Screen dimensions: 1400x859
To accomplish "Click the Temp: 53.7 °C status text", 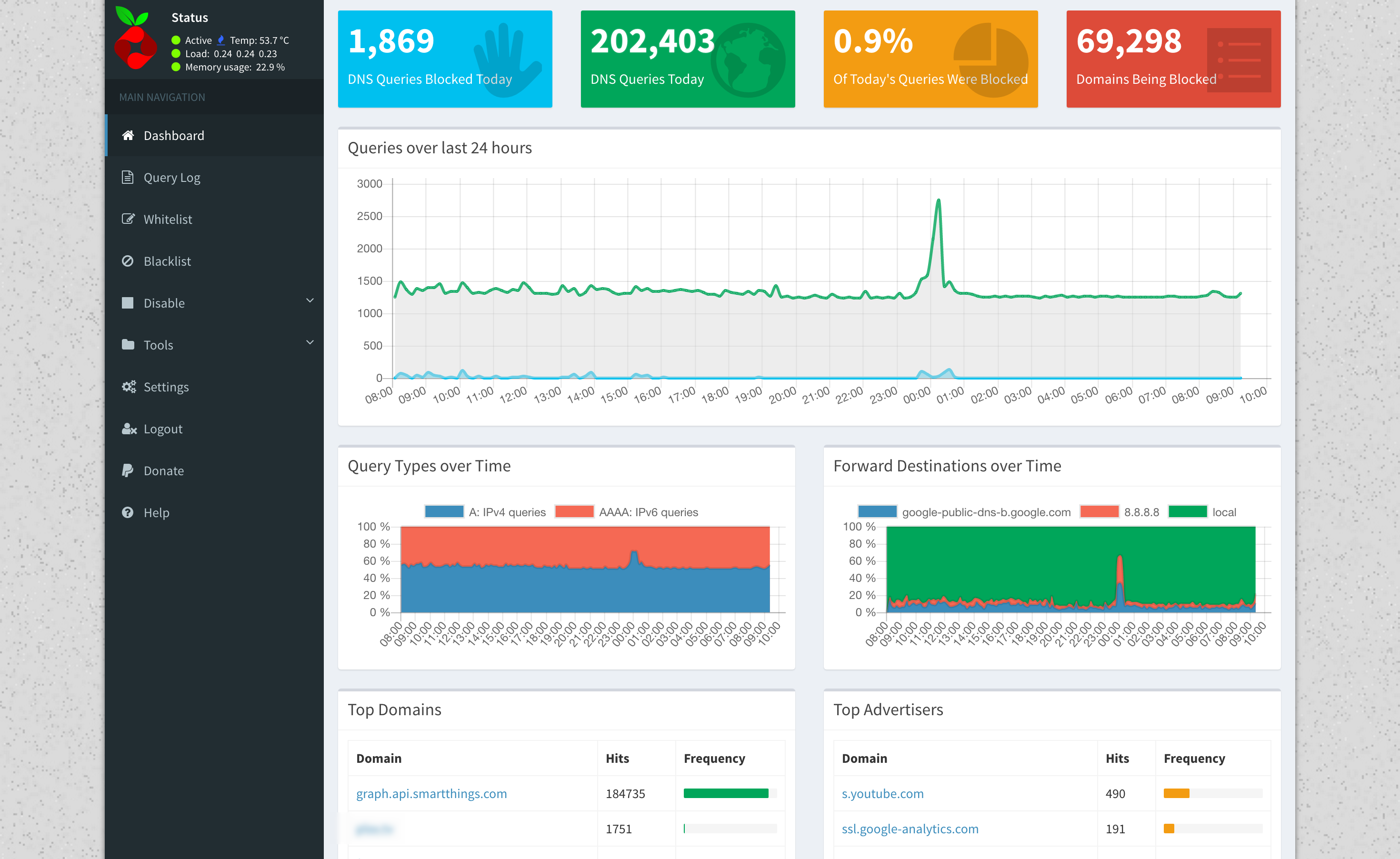I will [259, 40].
